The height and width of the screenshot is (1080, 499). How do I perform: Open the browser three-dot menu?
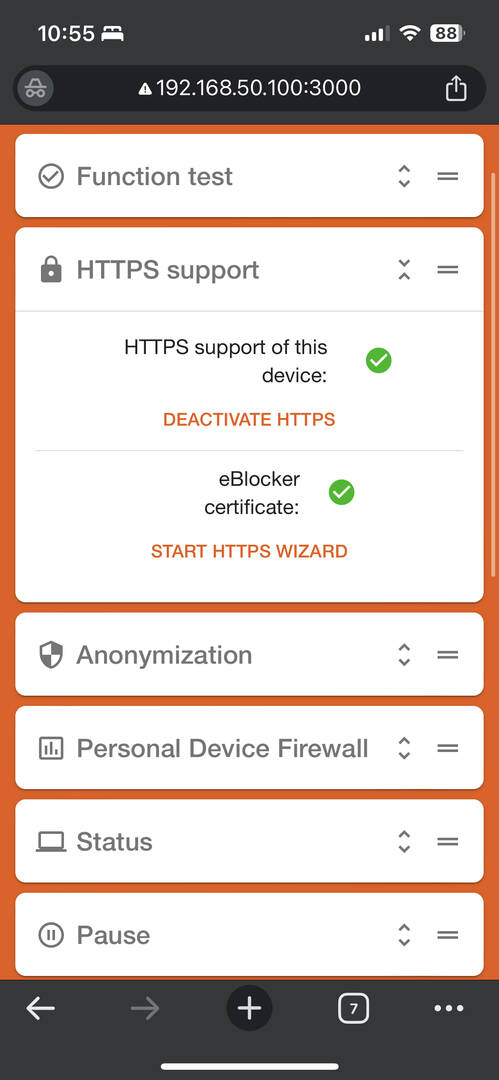tap(449, 1009)
